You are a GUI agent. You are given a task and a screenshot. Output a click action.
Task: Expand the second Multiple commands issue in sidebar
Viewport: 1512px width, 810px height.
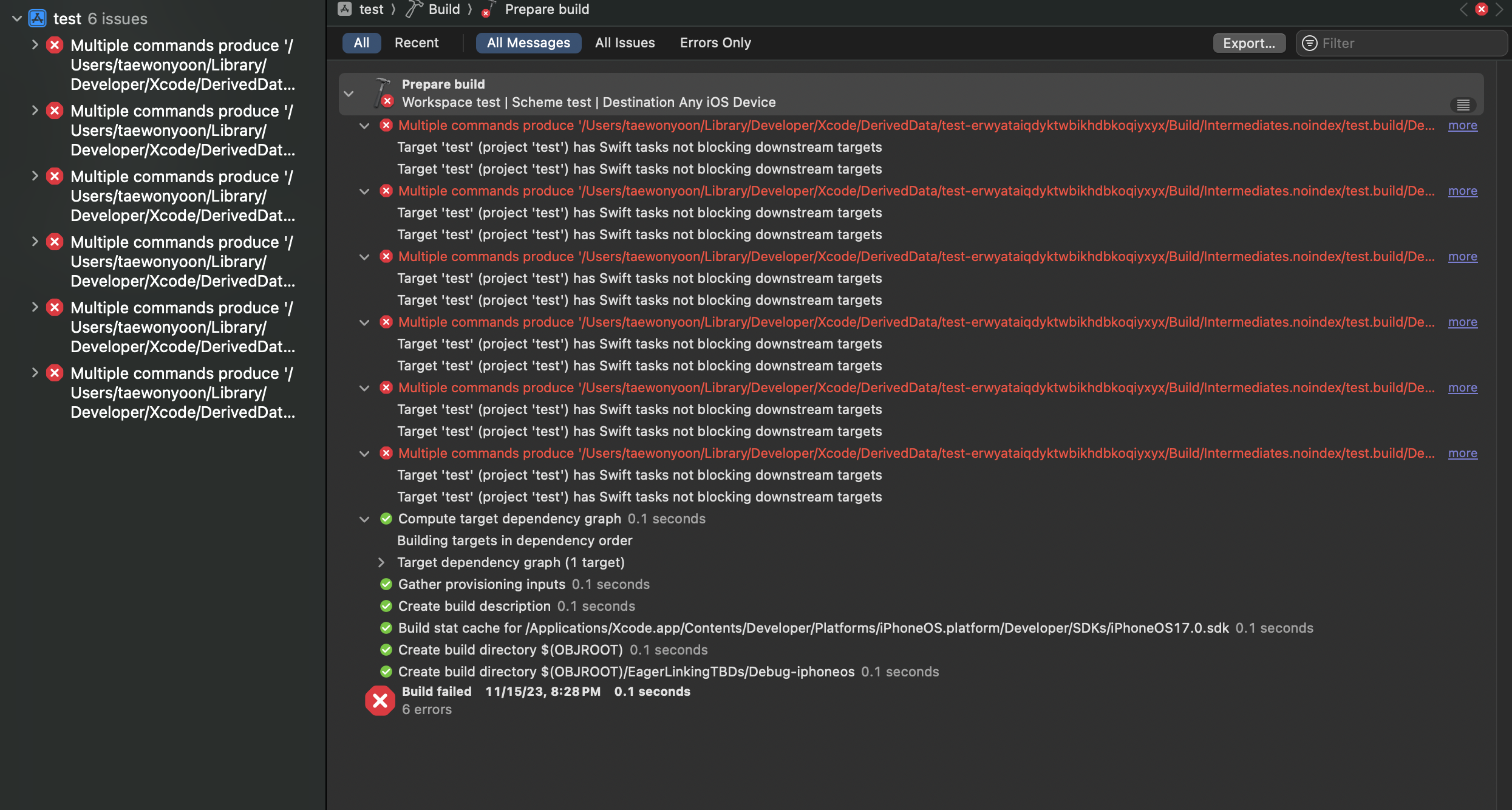click(35, 111)
